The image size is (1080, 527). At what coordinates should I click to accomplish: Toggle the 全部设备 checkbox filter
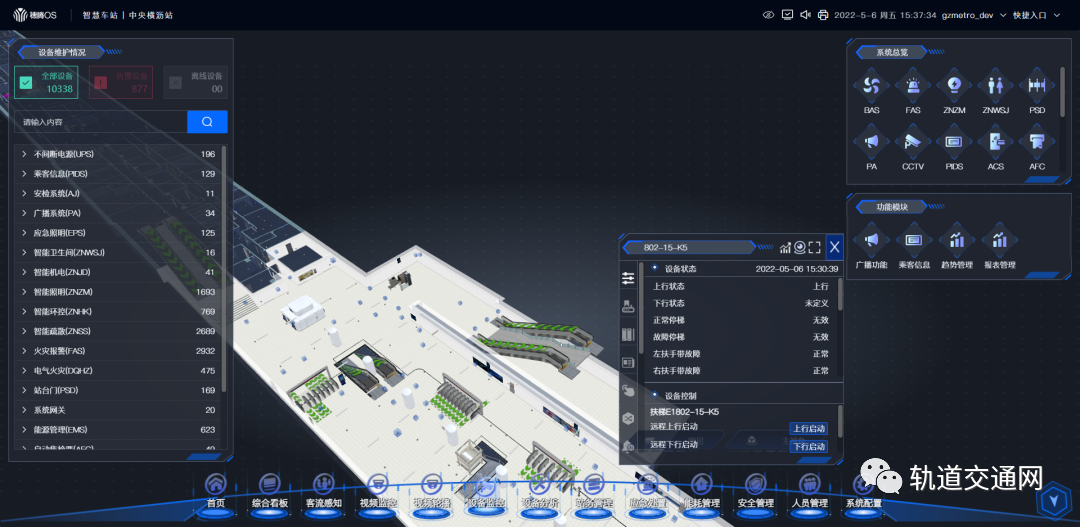tap(26, 83)
